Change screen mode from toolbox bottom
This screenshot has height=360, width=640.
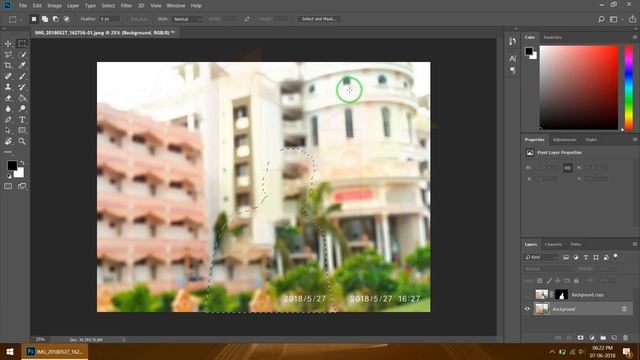(22, 186)
